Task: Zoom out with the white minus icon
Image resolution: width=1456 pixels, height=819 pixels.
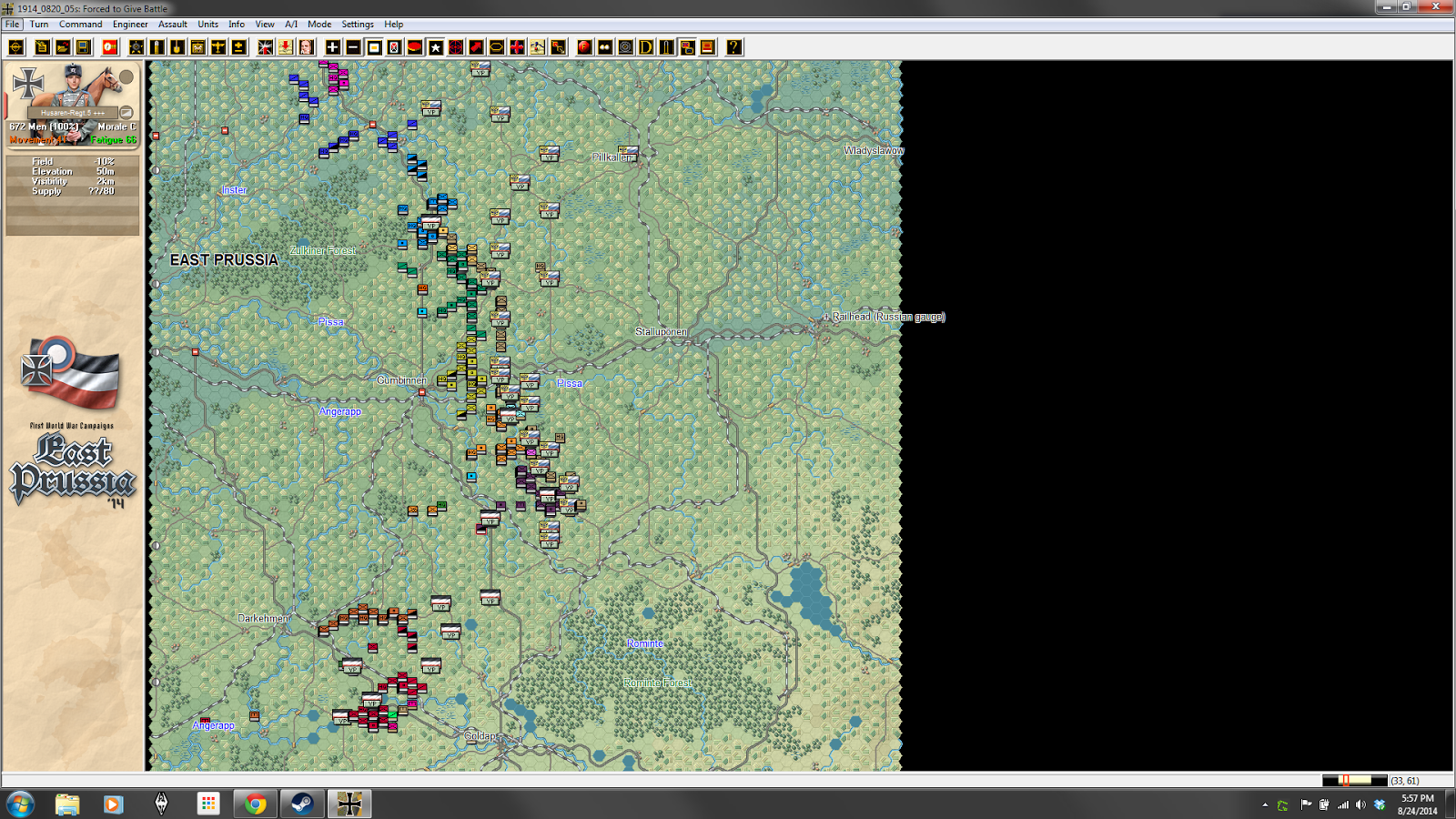Action: pyautogui.click(x=353, y=47)
